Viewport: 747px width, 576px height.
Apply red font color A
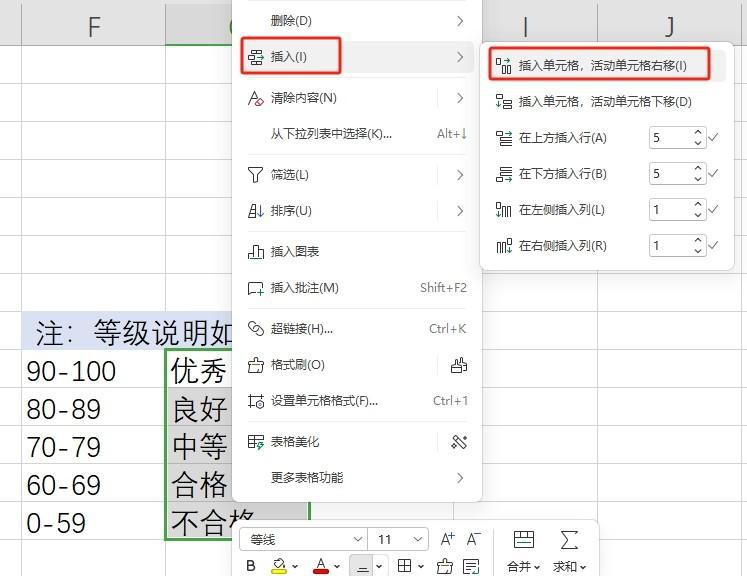(x=321, y=566)
